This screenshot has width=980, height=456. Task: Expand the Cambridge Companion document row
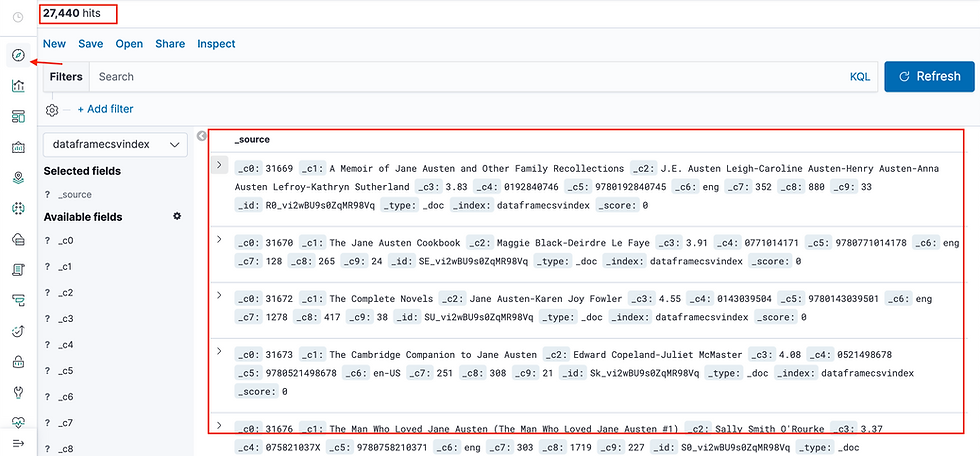point(219,351)
